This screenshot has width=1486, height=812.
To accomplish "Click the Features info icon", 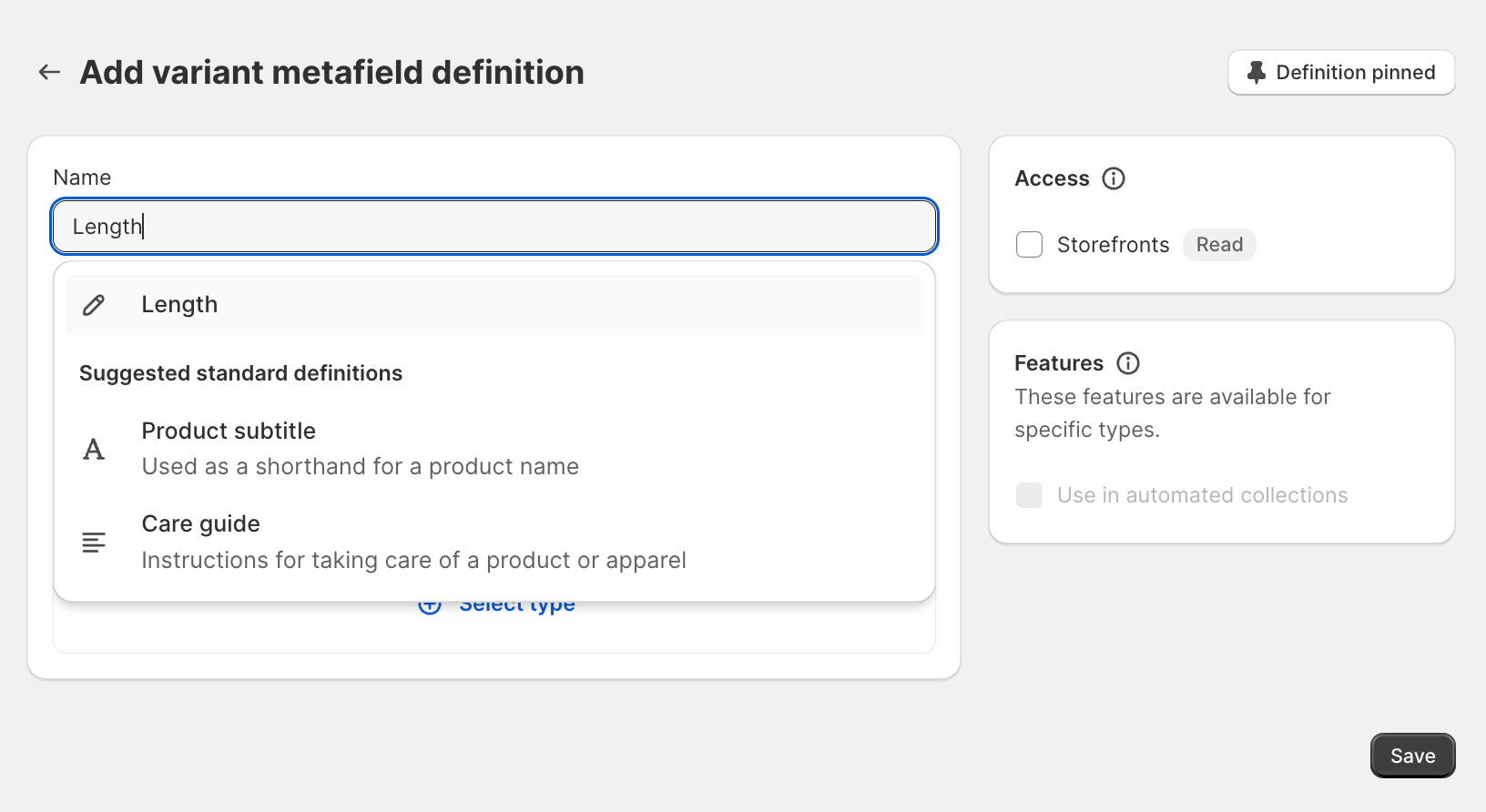I will pos(1128,363).
